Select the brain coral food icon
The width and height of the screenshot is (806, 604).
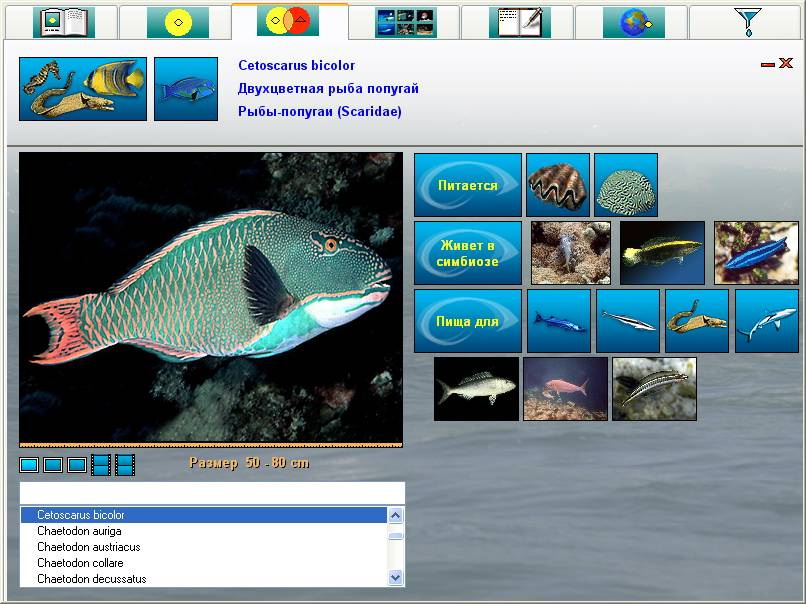click(x=626, y=185)
